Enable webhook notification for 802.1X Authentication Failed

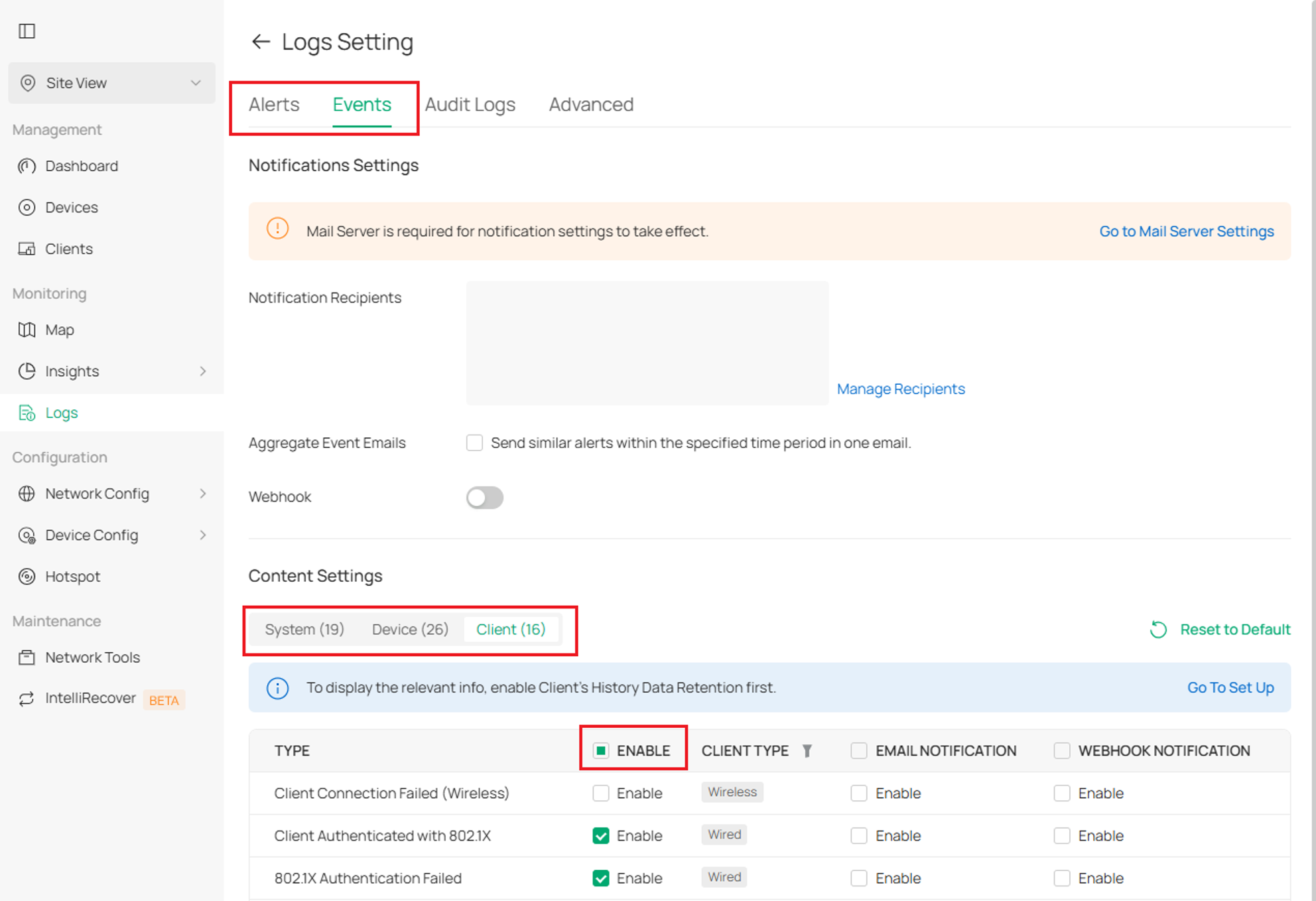[x=1062, y=878]
